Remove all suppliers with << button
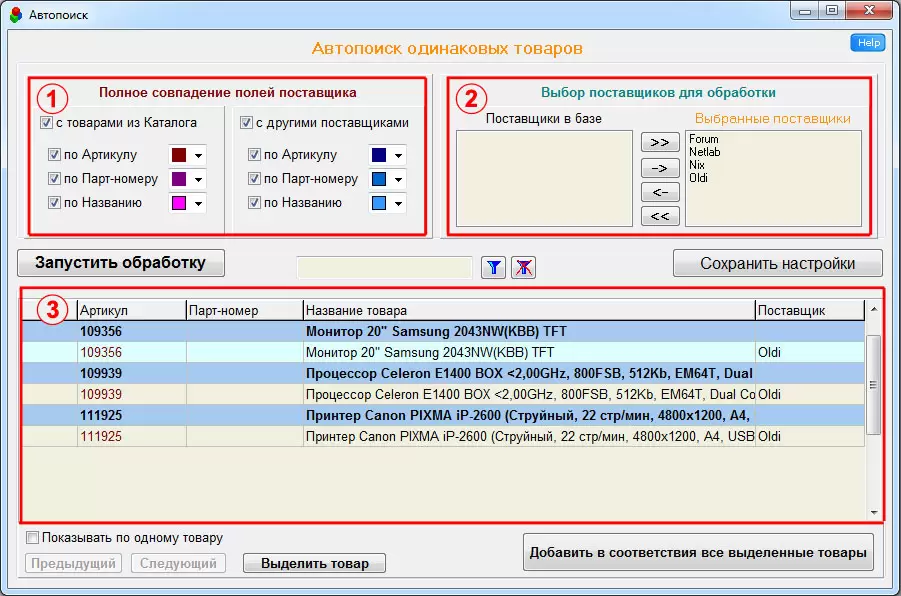This screenshot has height=596, width=901. tap(659, 215)
